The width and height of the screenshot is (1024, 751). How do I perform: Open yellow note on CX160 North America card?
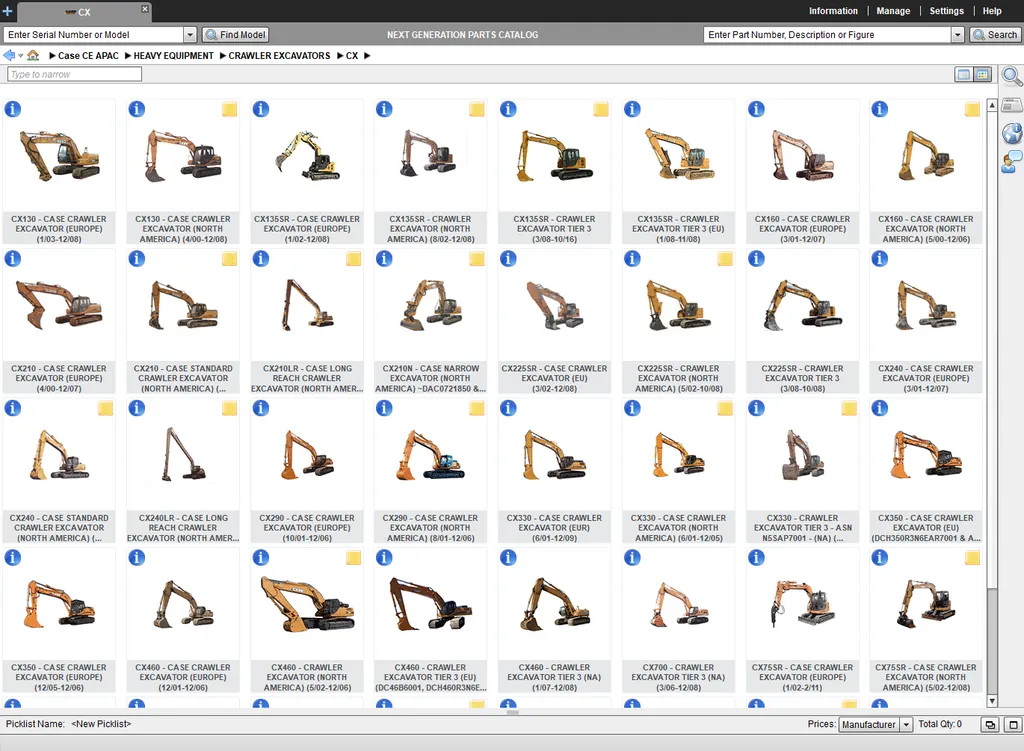(972, 109)
